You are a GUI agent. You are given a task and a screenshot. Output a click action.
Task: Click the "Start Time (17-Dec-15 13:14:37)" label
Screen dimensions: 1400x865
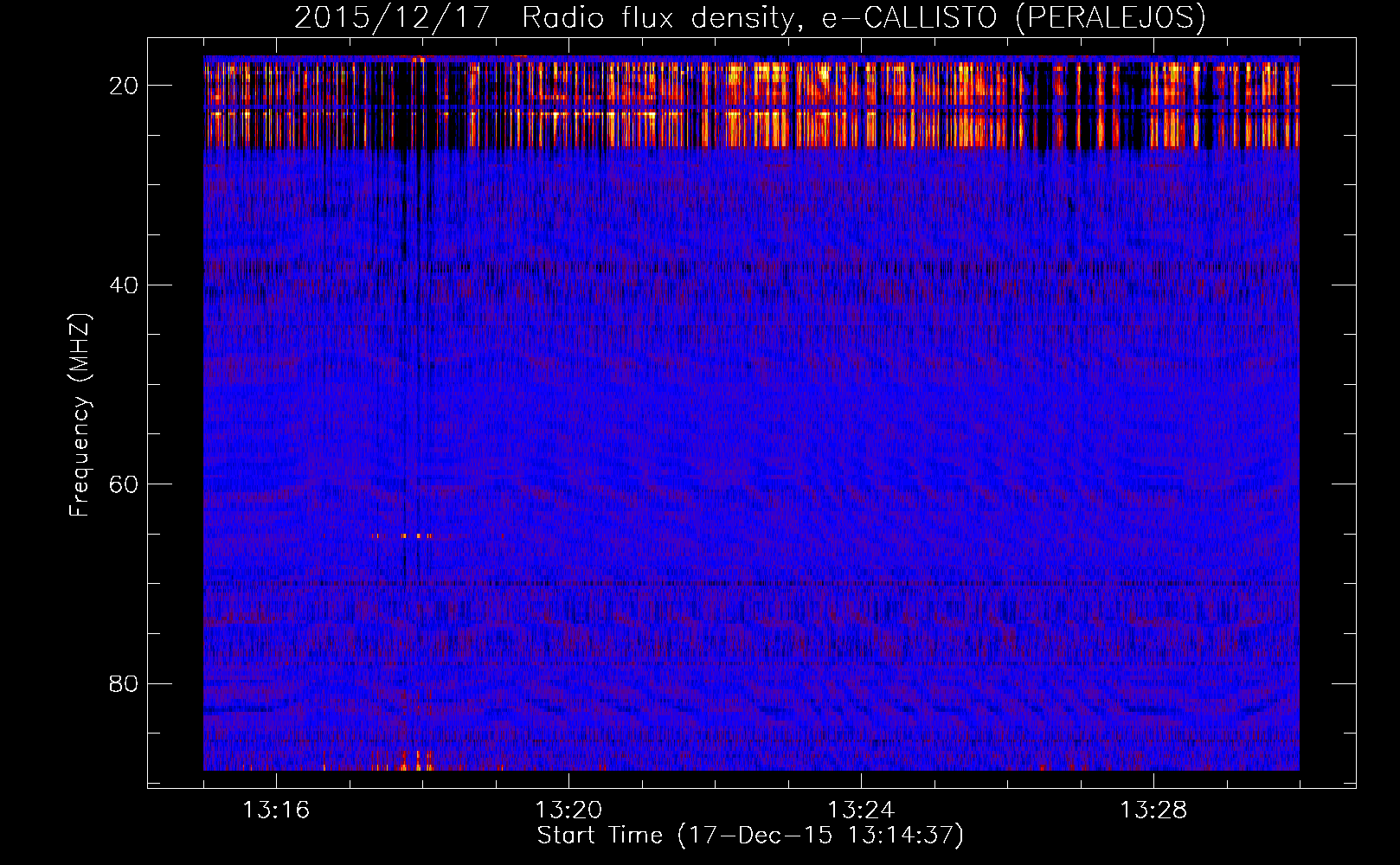pyautogui.click(x=750, y=836)
